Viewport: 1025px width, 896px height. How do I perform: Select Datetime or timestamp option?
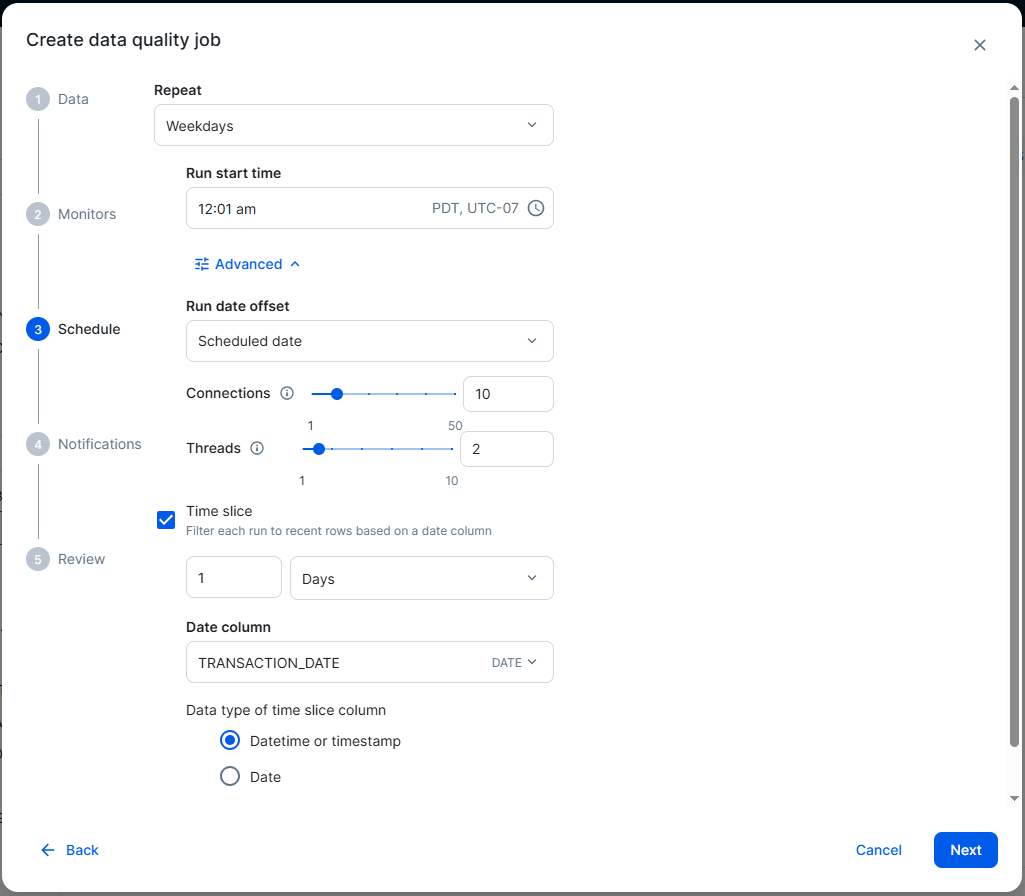(229, 740)
